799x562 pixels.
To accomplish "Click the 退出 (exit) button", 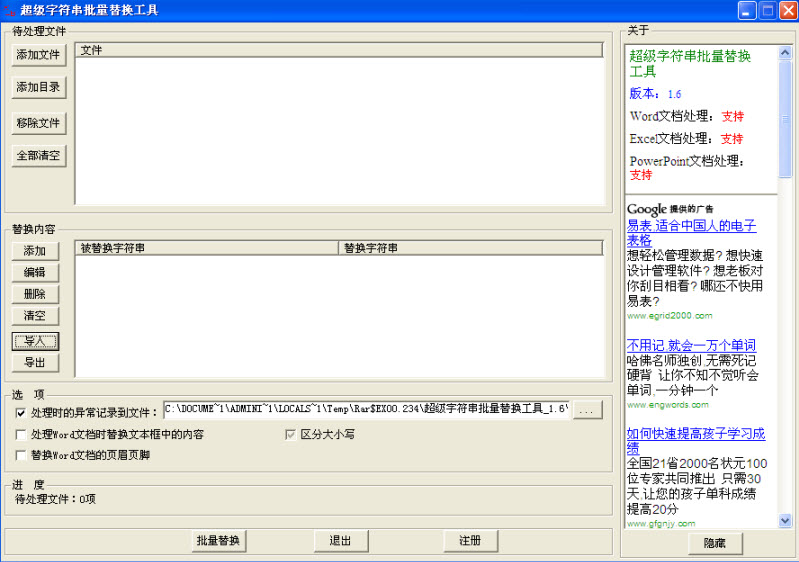I will (340, 541).
